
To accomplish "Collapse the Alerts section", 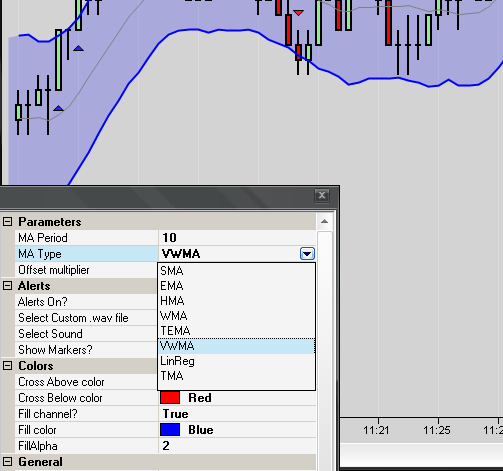I will [x=7, y=286].
